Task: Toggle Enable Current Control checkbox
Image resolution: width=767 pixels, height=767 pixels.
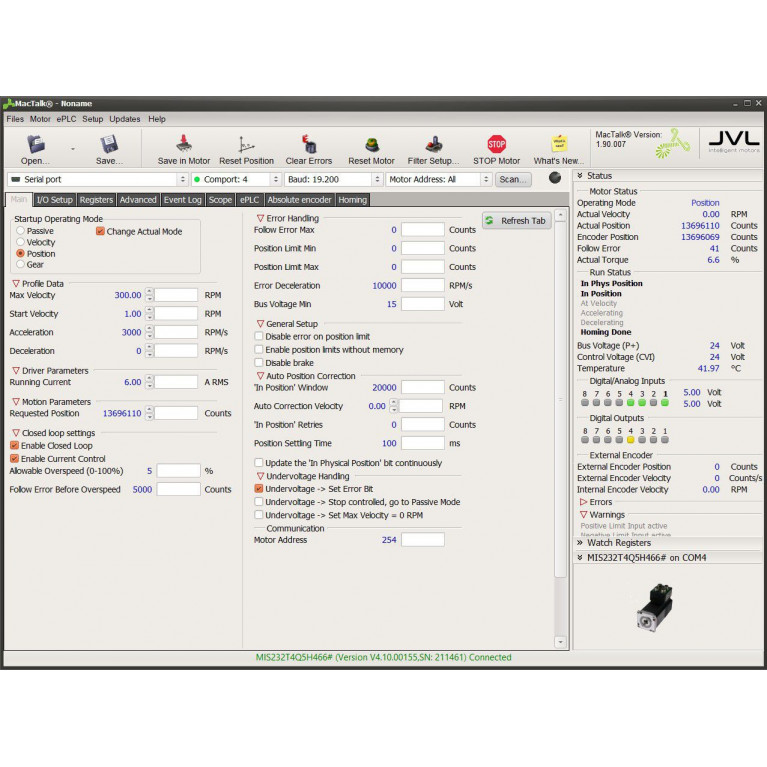Action: [15, 459]
